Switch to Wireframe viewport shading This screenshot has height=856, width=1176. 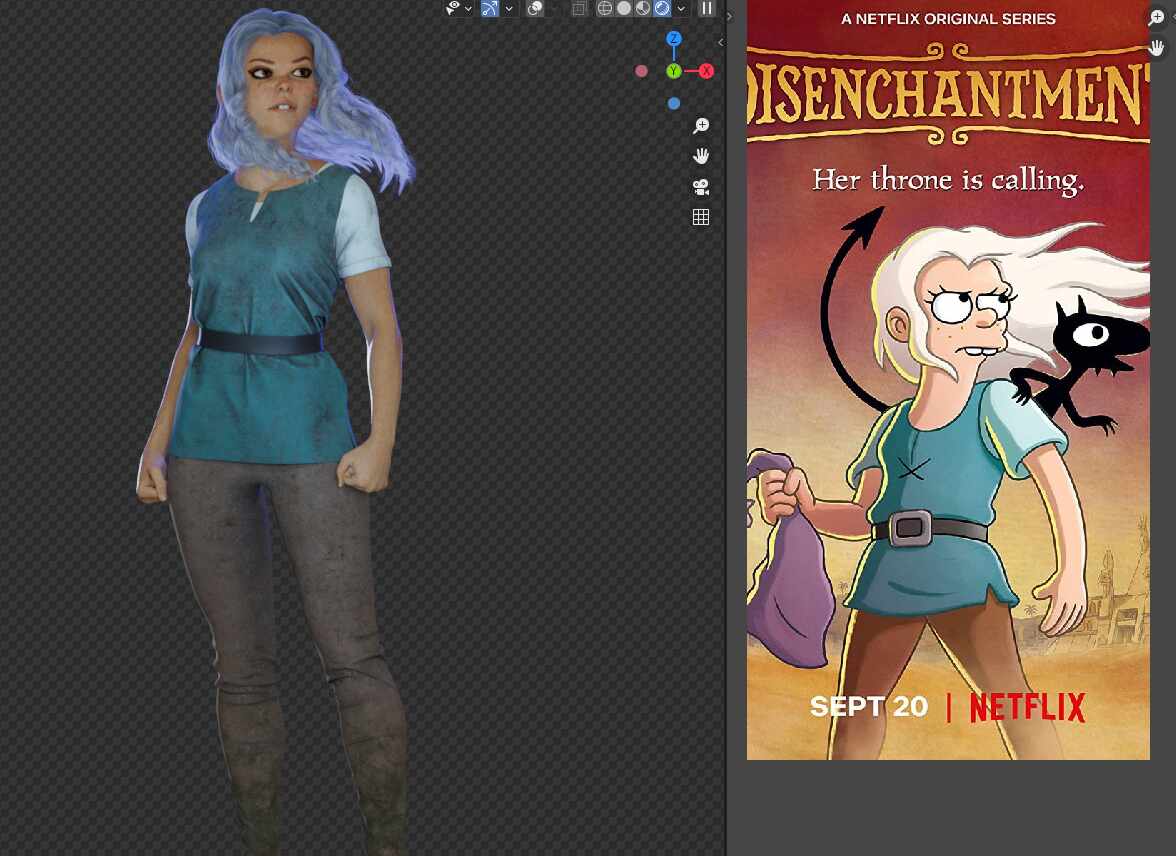click(x=604, y=8)
